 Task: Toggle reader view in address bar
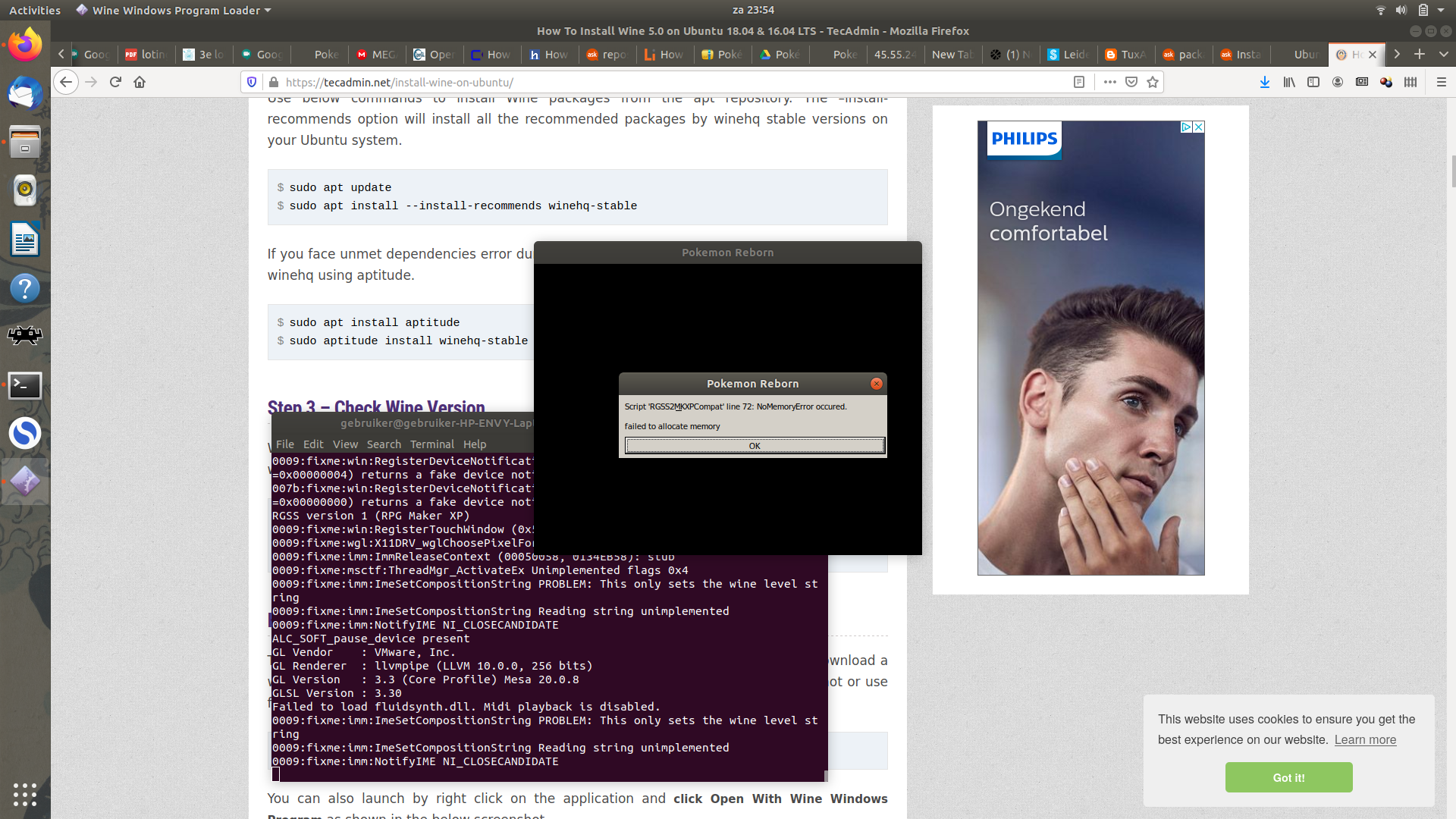[1079, 82]
